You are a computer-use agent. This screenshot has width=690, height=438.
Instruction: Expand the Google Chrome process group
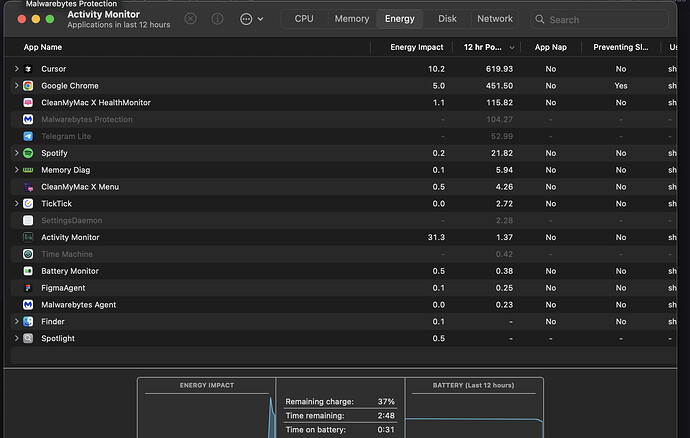[x=16, y=85]
